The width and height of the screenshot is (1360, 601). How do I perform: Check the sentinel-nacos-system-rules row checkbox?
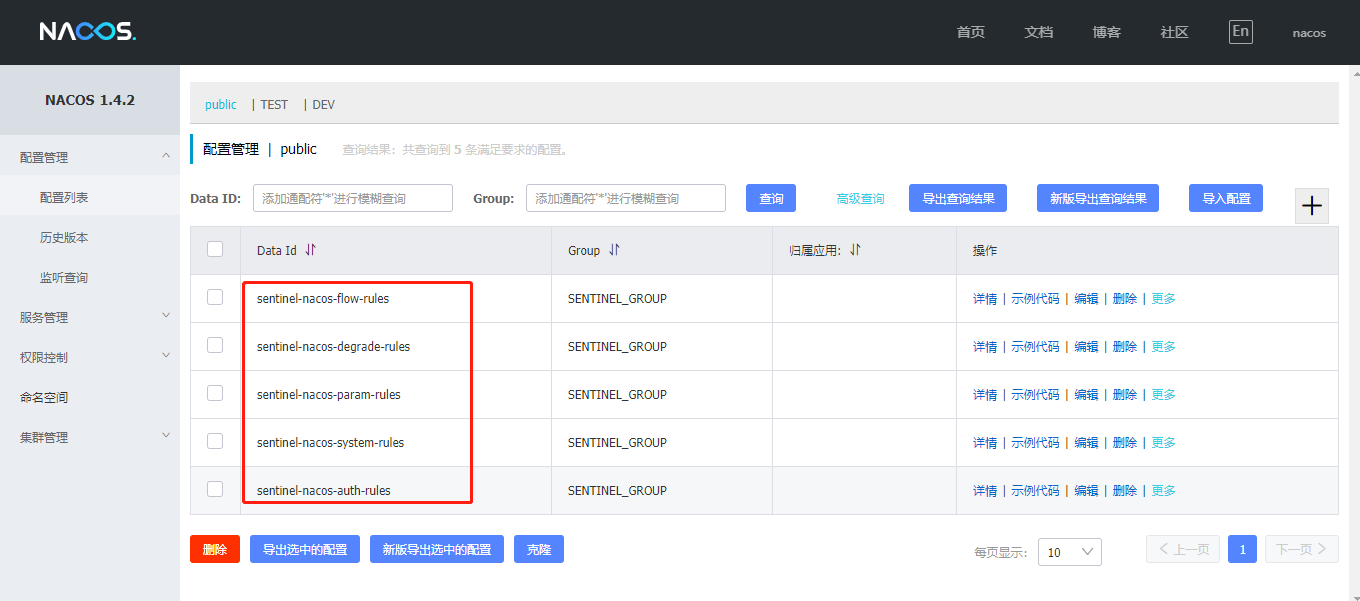pos(215,441)
